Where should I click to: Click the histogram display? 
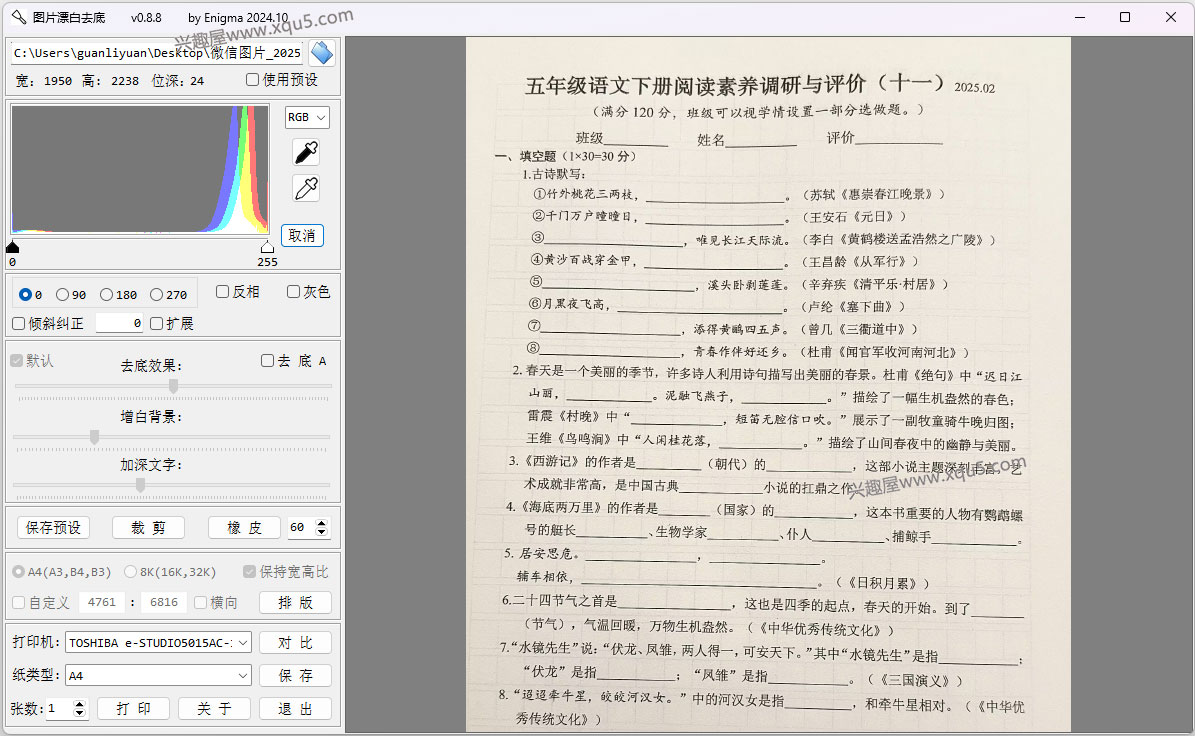click(x=139, y=169)
